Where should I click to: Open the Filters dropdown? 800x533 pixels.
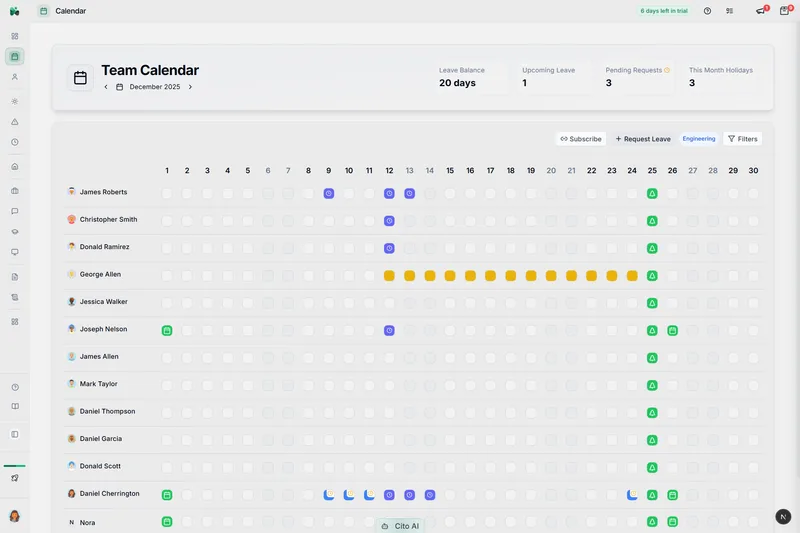click(x=742, y=139)
